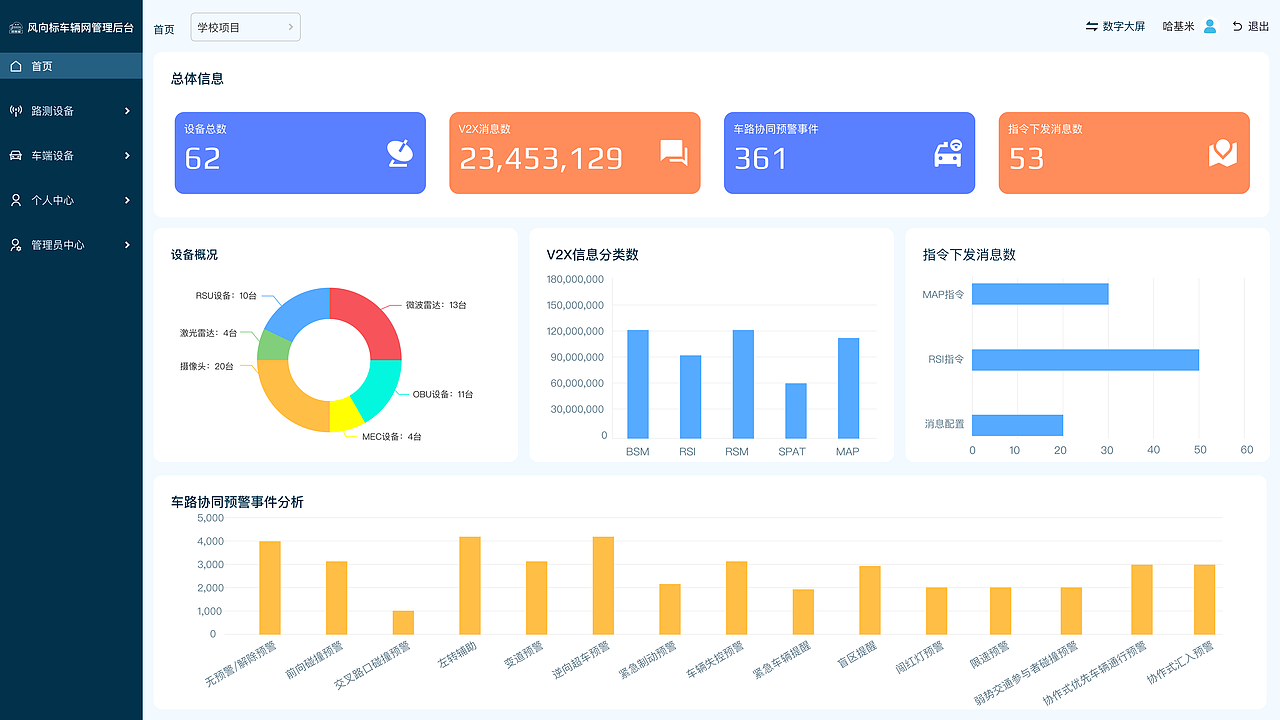Viewport: 1280px width, 720px height.
Task: Click the 交叉路口碰撞预警 bar
Action: pyautogui.click(x=403, y=622)
